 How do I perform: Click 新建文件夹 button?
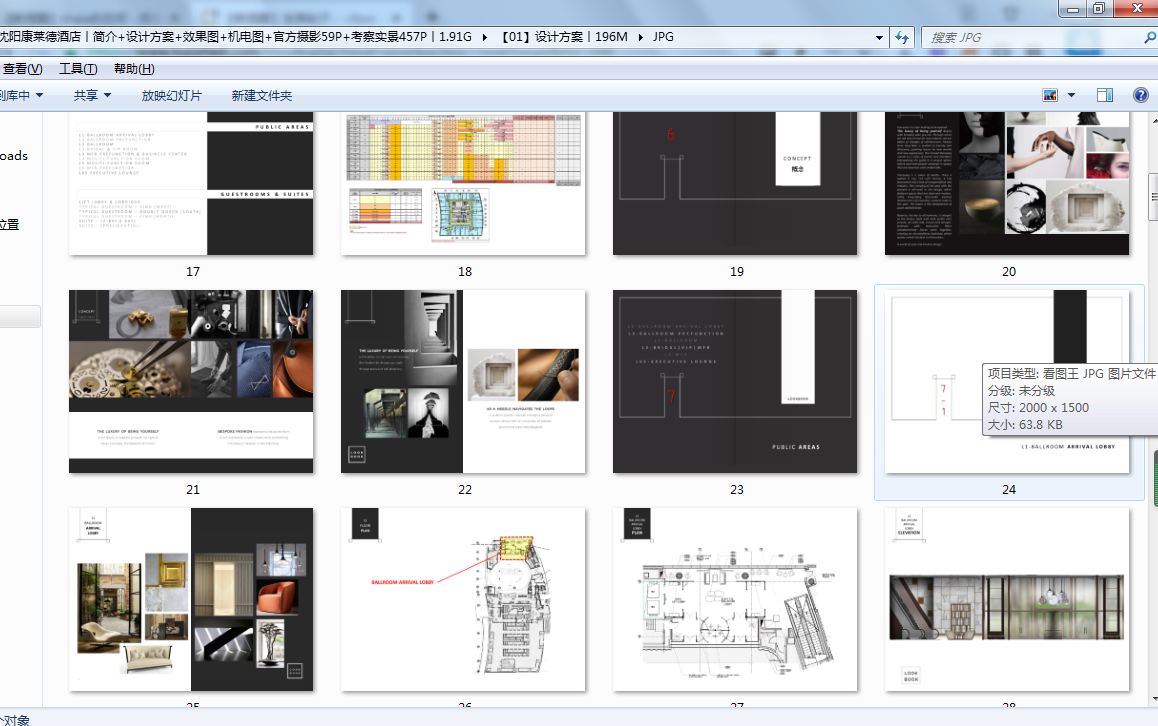261,95
